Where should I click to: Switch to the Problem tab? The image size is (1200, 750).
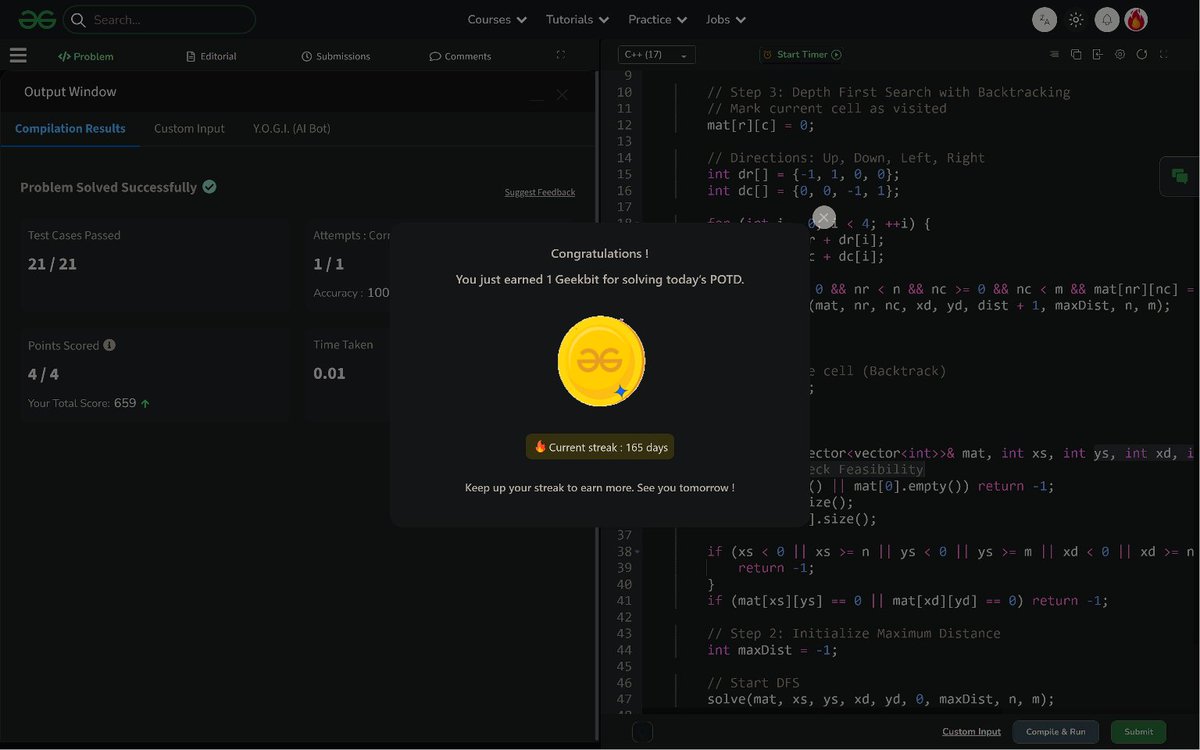[86, 56]
